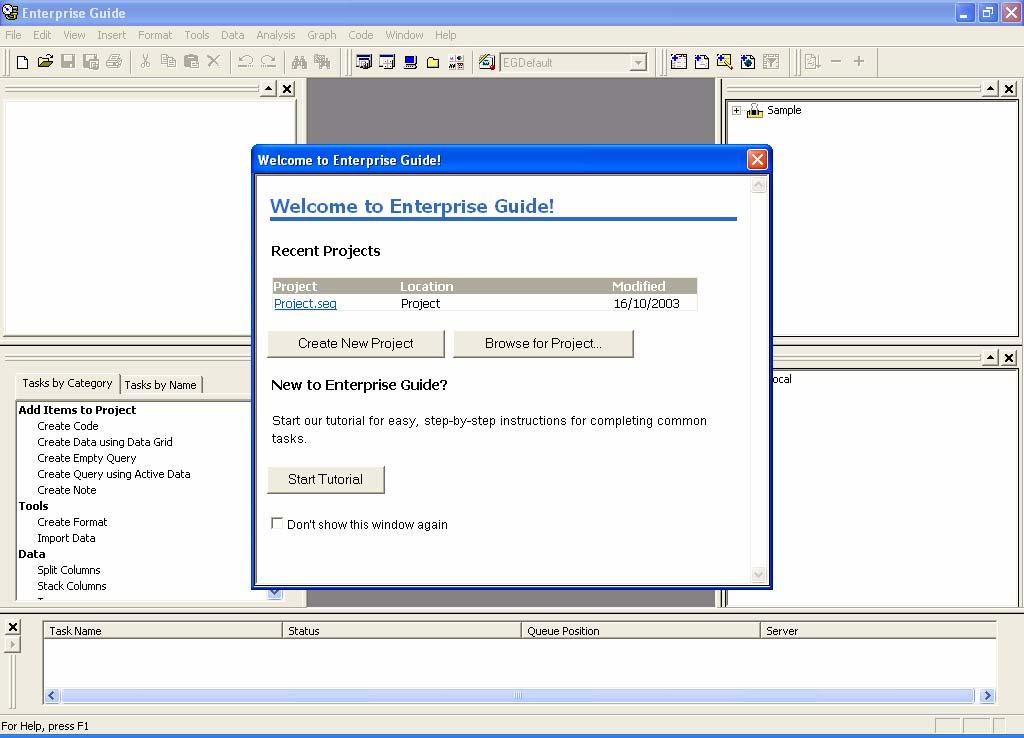Screen dimensions: 1024x738
Task: Close the top-left pane with X
Action: (287, 88)
